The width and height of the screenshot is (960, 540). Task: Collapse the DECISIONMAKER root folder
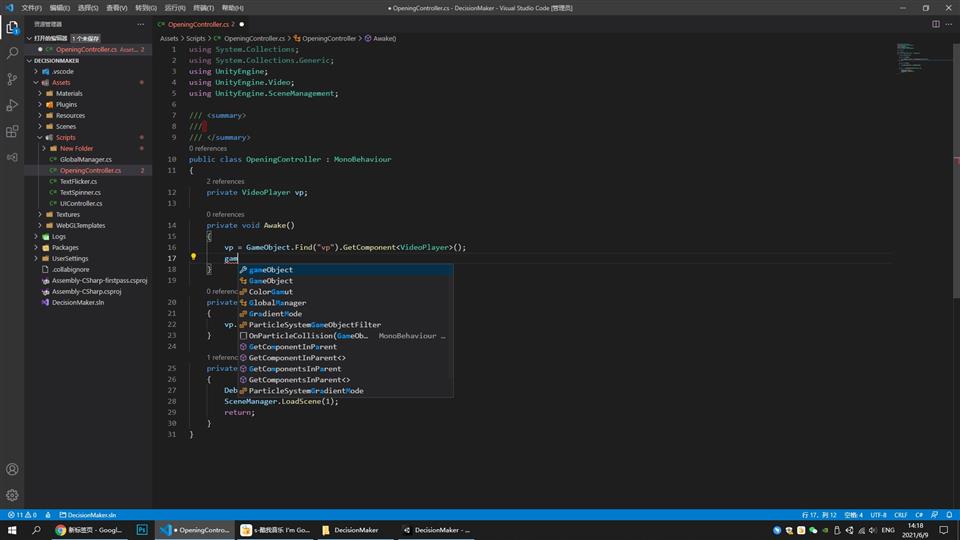[x=29, y=61]
